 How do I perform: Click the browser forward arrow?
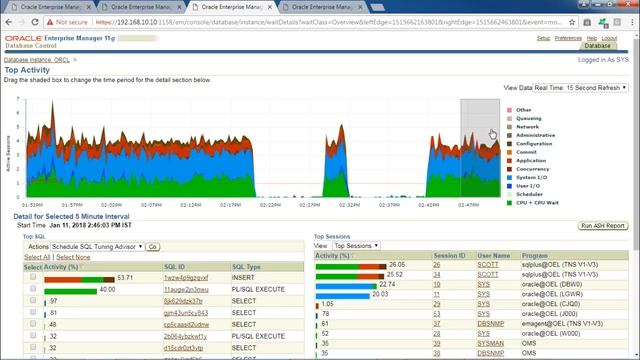click(x=22, y=22)
